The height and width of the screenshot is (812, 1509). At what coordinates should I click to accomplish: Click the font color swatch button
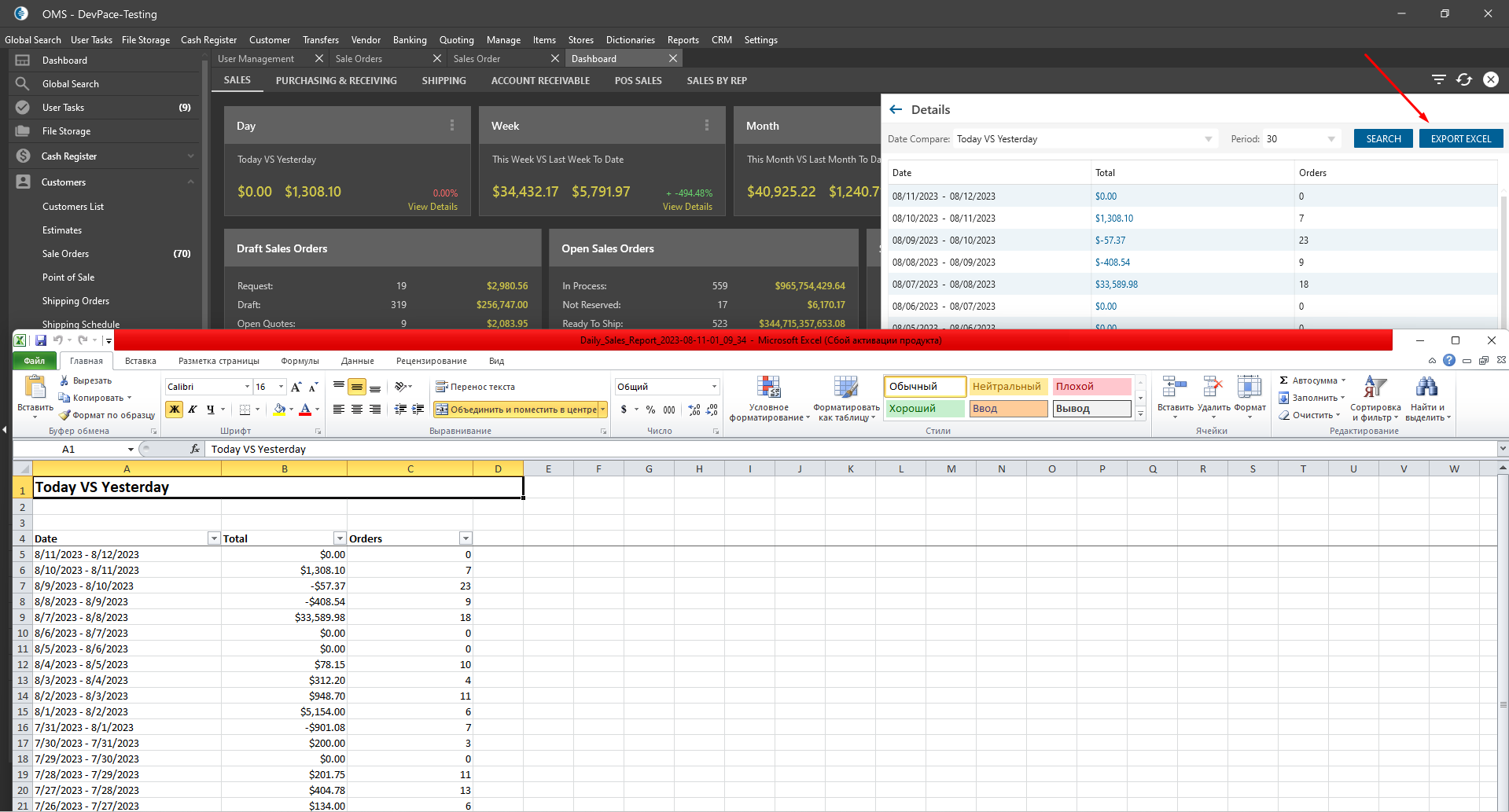click(305, 409)
